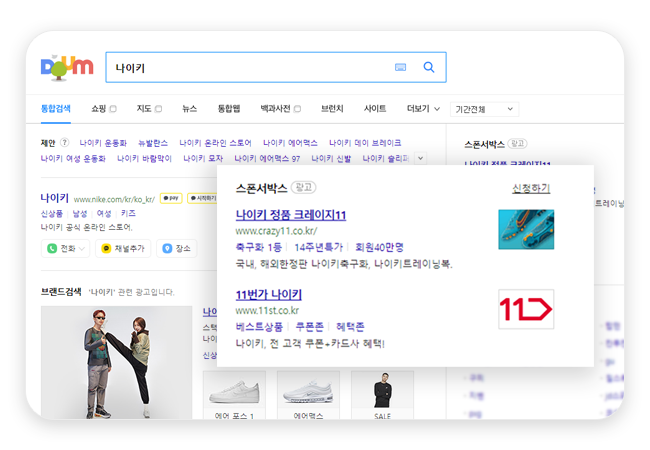Click the 축구화 1등 sublink
This screenshot has height=450, width=650.
click(x=258, y=247)
